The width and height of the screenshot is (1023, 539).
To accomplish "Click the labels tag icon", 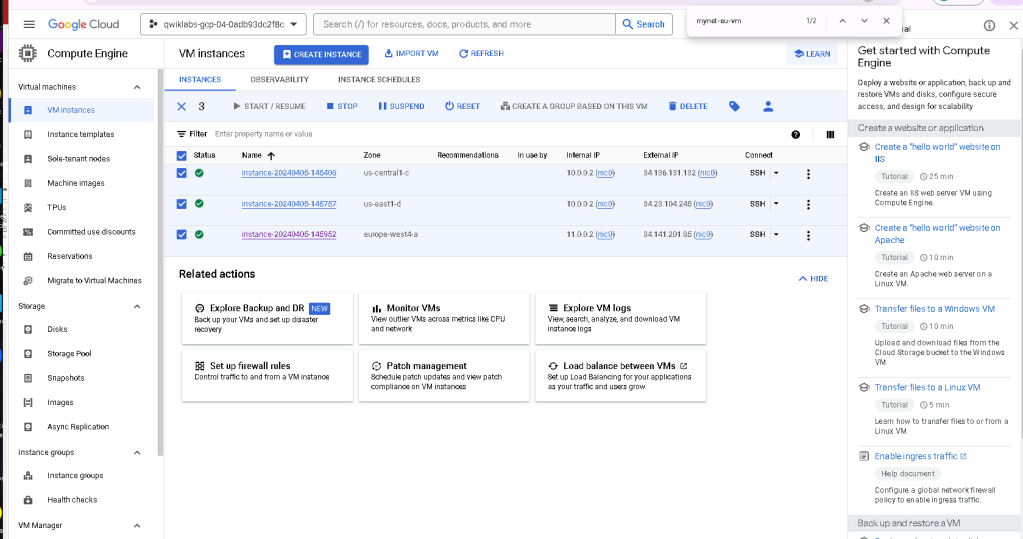I will click(734, 106).
